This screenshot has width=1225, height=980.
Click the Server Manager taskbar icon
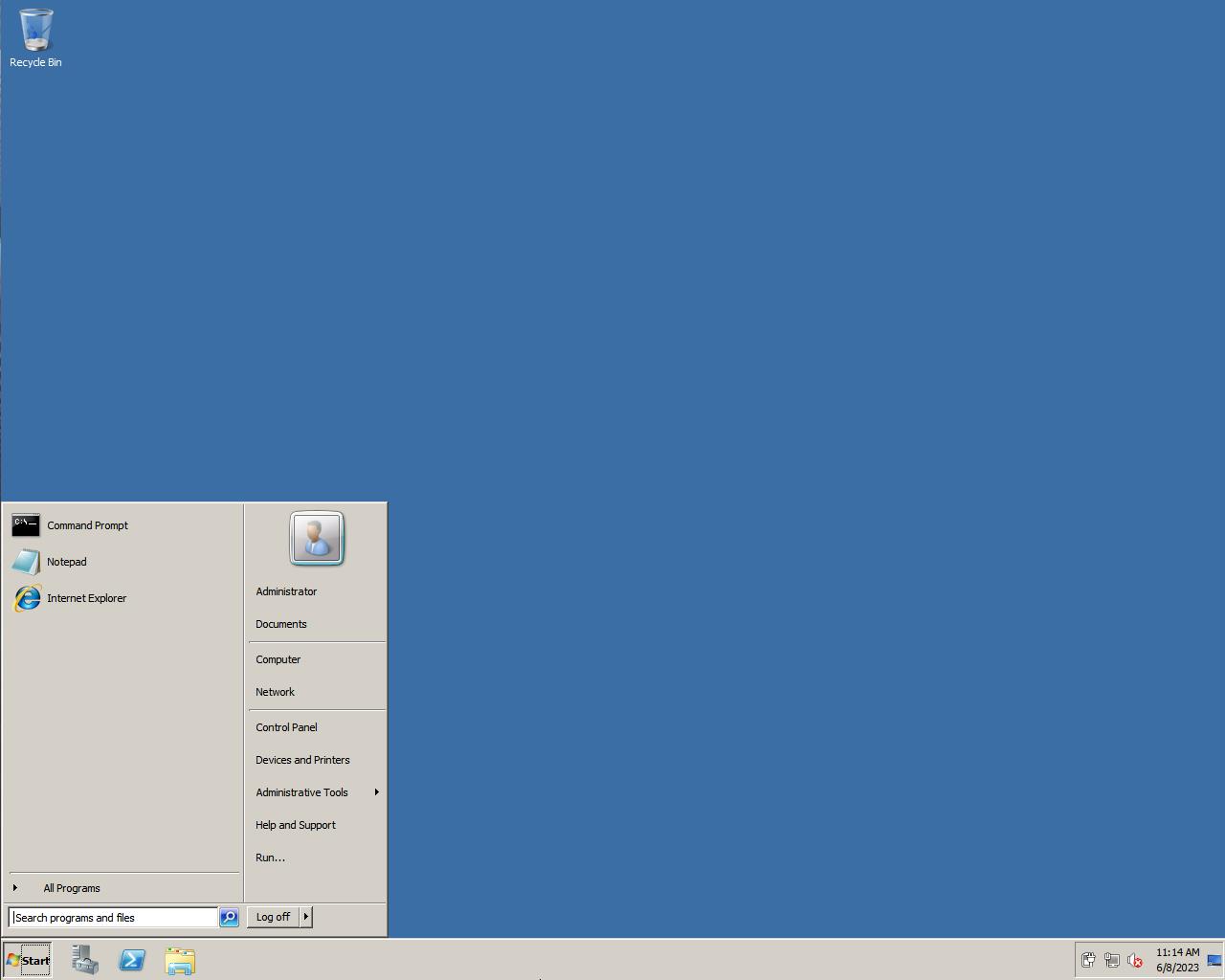point(85,960)
